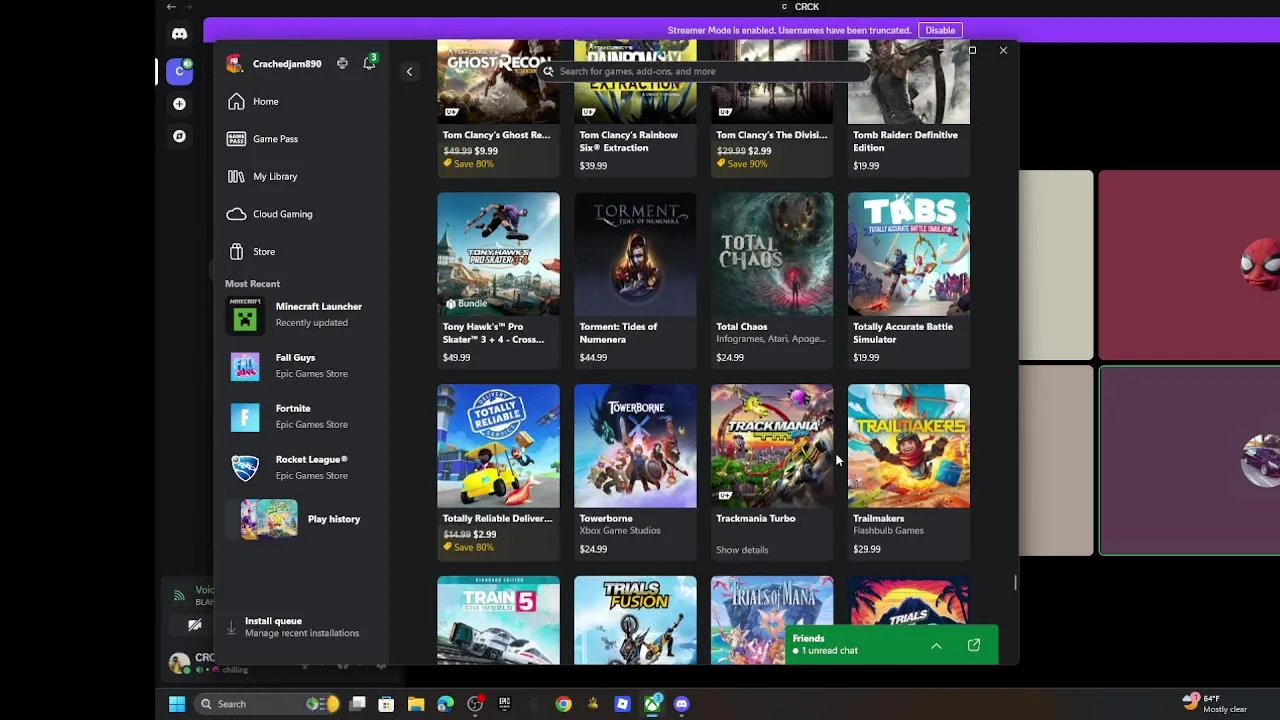Open the Fortnite recent entry
Viewport: 1280px width, 720px height.
pyautogui.click(x=300, y=416)
